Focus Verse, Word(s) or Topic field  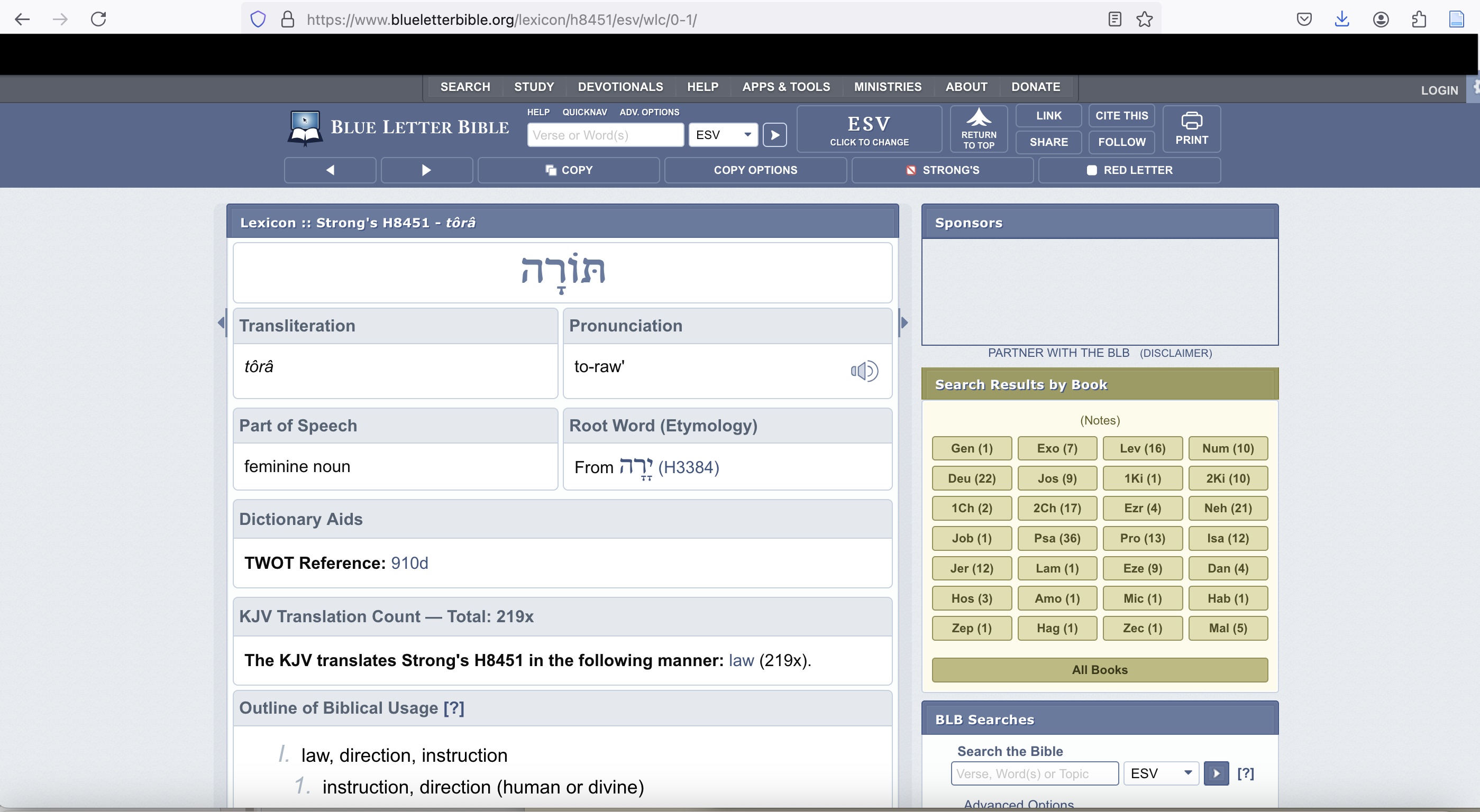[1035, 773]
